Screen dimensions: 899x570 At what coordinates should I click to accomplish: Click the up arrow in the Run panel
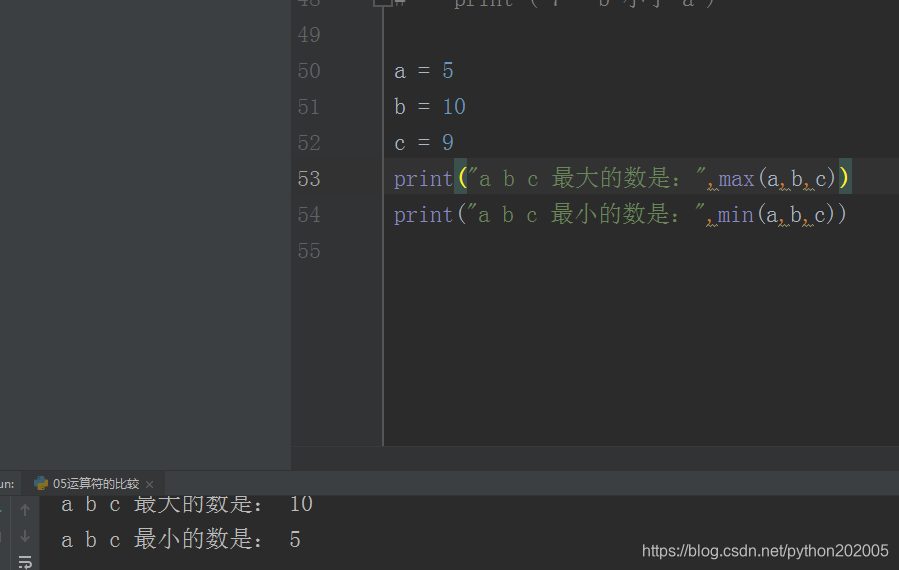pos(25,510)
